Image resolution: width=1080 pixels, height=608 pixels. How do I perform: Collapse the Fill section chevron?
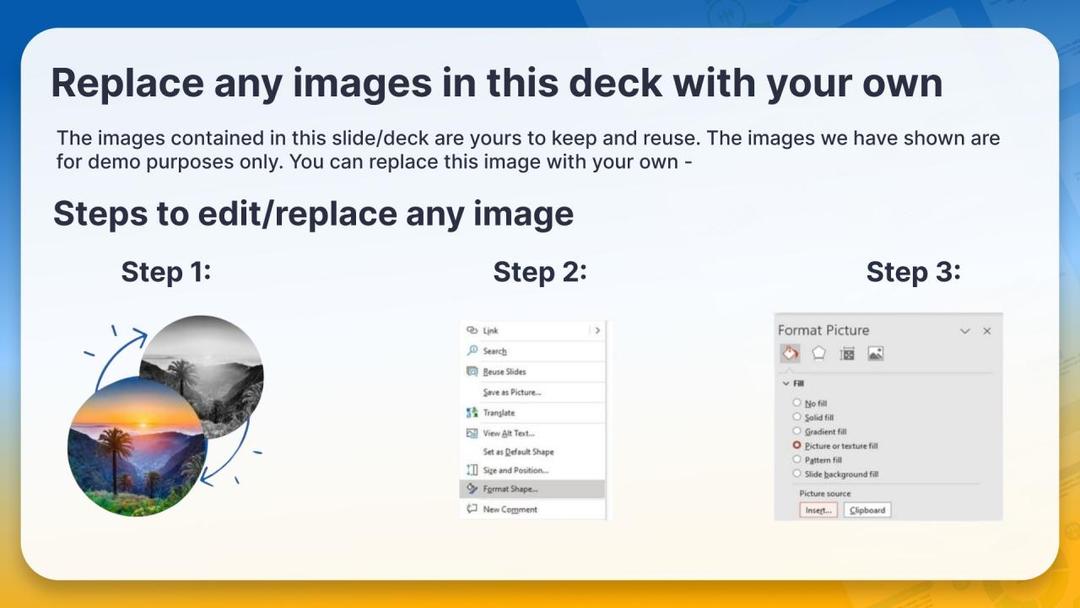pos(785,383)
